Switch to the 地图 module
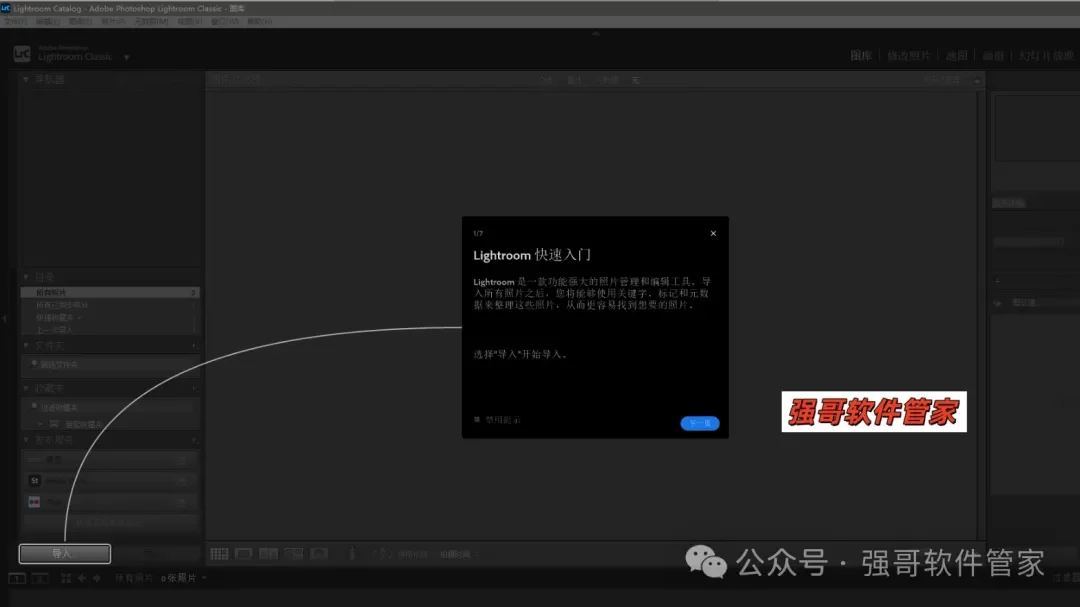 (957, 56)
